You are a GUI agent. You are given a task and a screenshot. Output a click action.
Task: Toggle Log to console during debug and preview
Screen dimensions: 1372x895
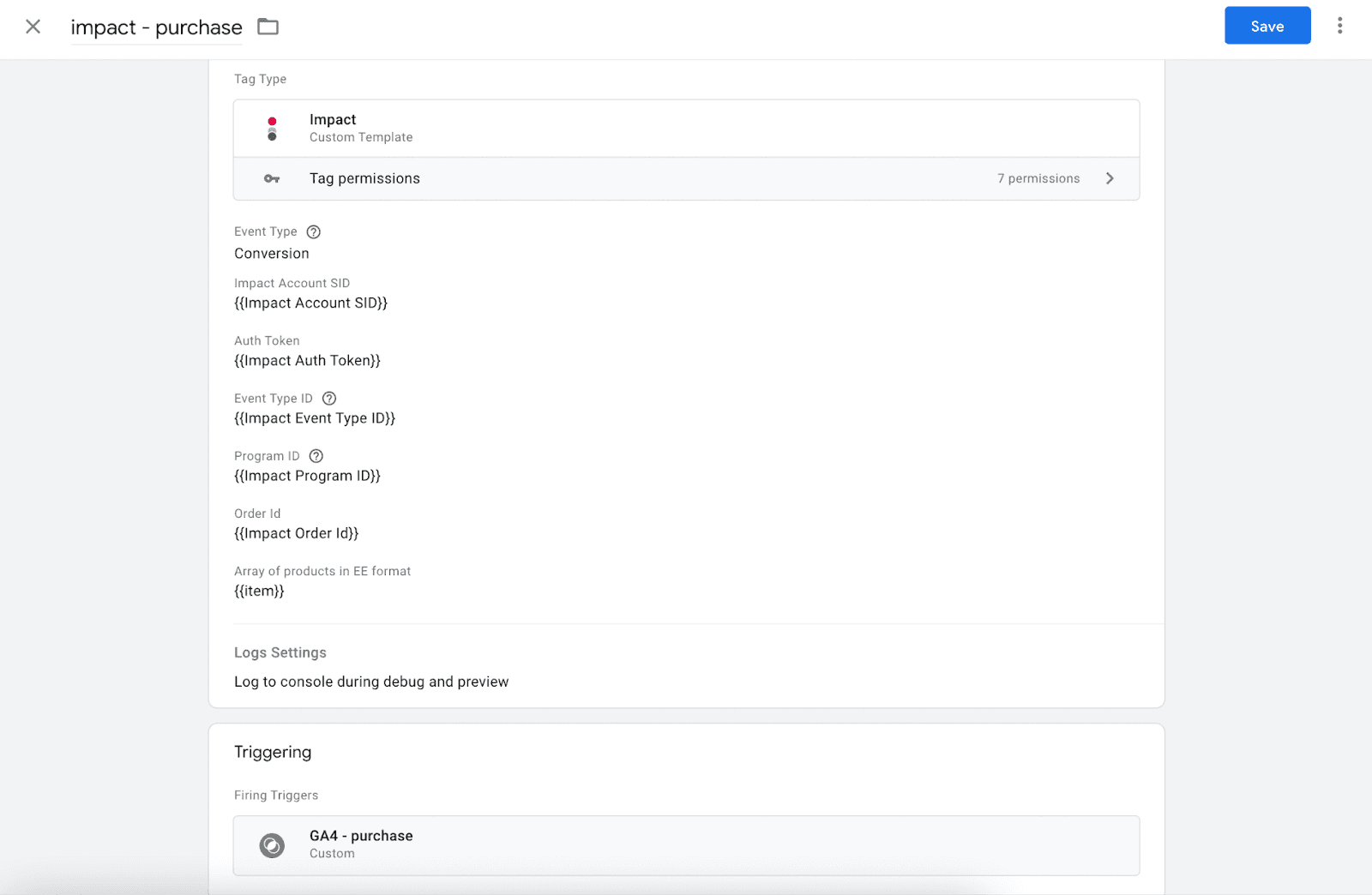pos(371,682)
